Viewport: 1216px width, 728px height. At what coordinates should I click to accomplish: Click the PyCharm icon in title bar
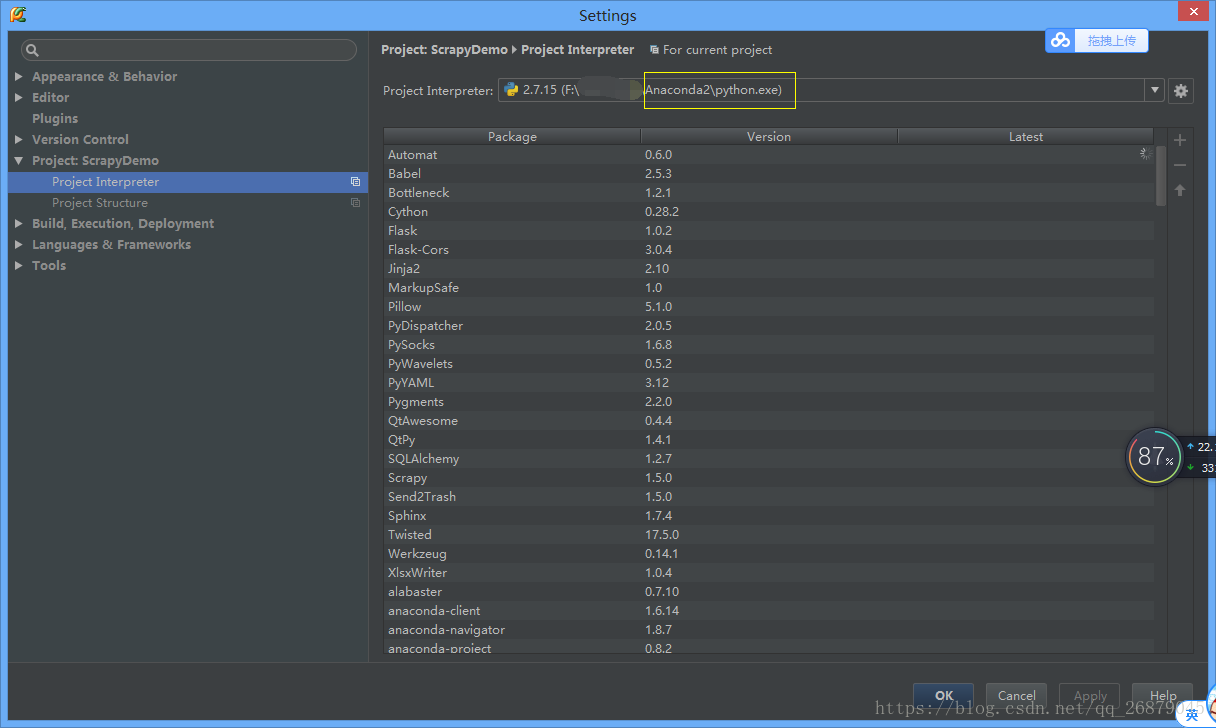tap(18, 15)
